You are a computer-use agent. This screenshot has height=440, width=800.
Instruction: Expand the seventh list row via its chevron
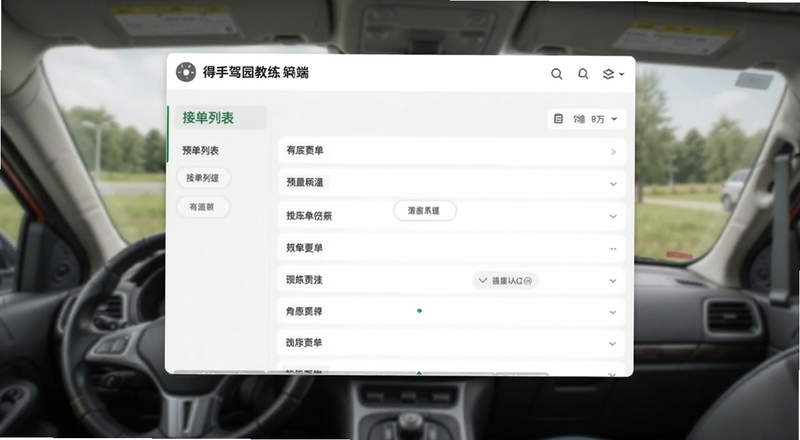point(613,344)
